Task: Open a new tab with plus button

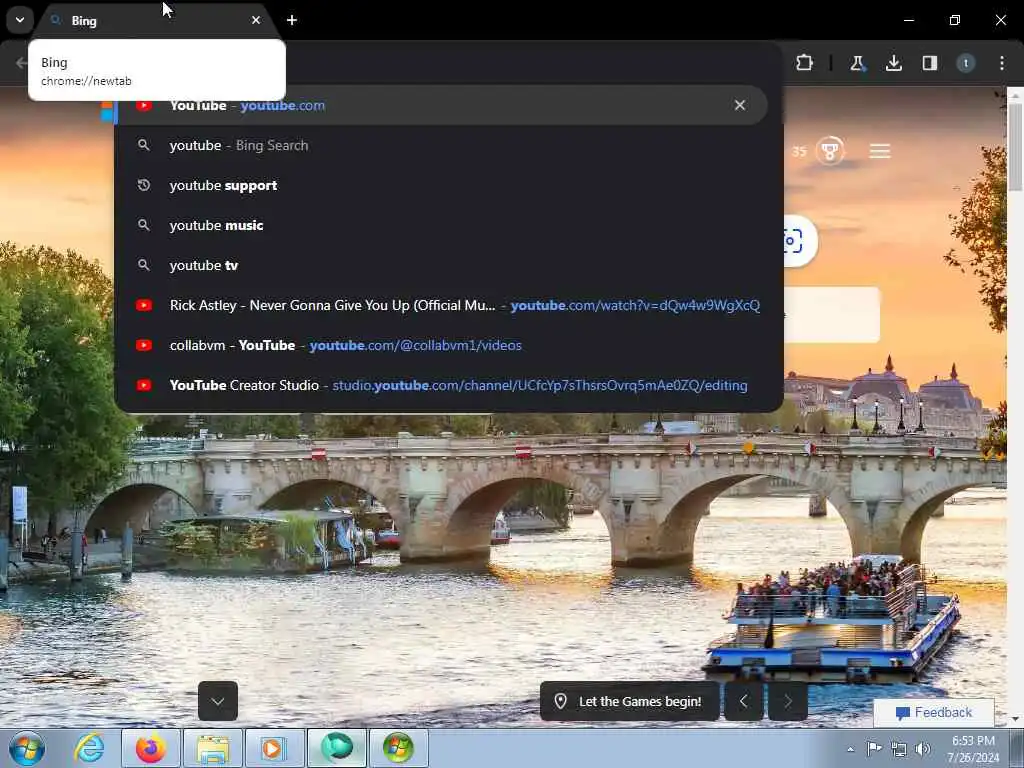Action: coord(292,20)
